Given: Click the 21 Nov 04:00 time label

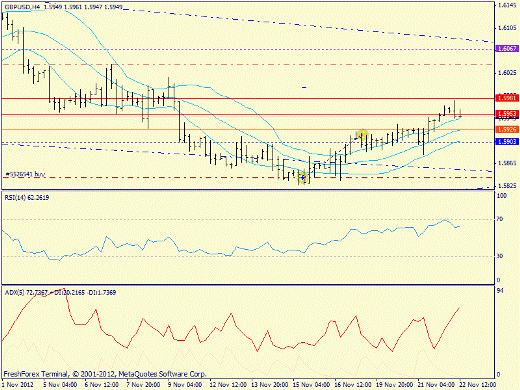Looking at the screenshot, I should coord(436,385).
